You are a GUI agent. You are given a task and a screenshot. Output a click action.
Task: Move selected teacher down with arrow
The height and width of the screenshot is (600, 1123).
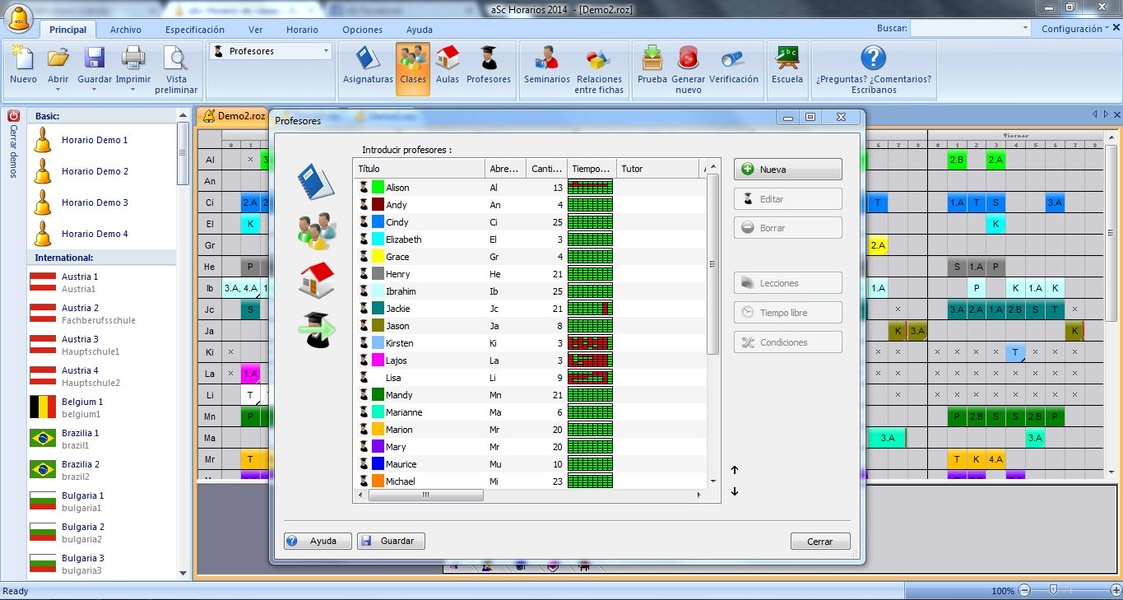tap(734, 491)
